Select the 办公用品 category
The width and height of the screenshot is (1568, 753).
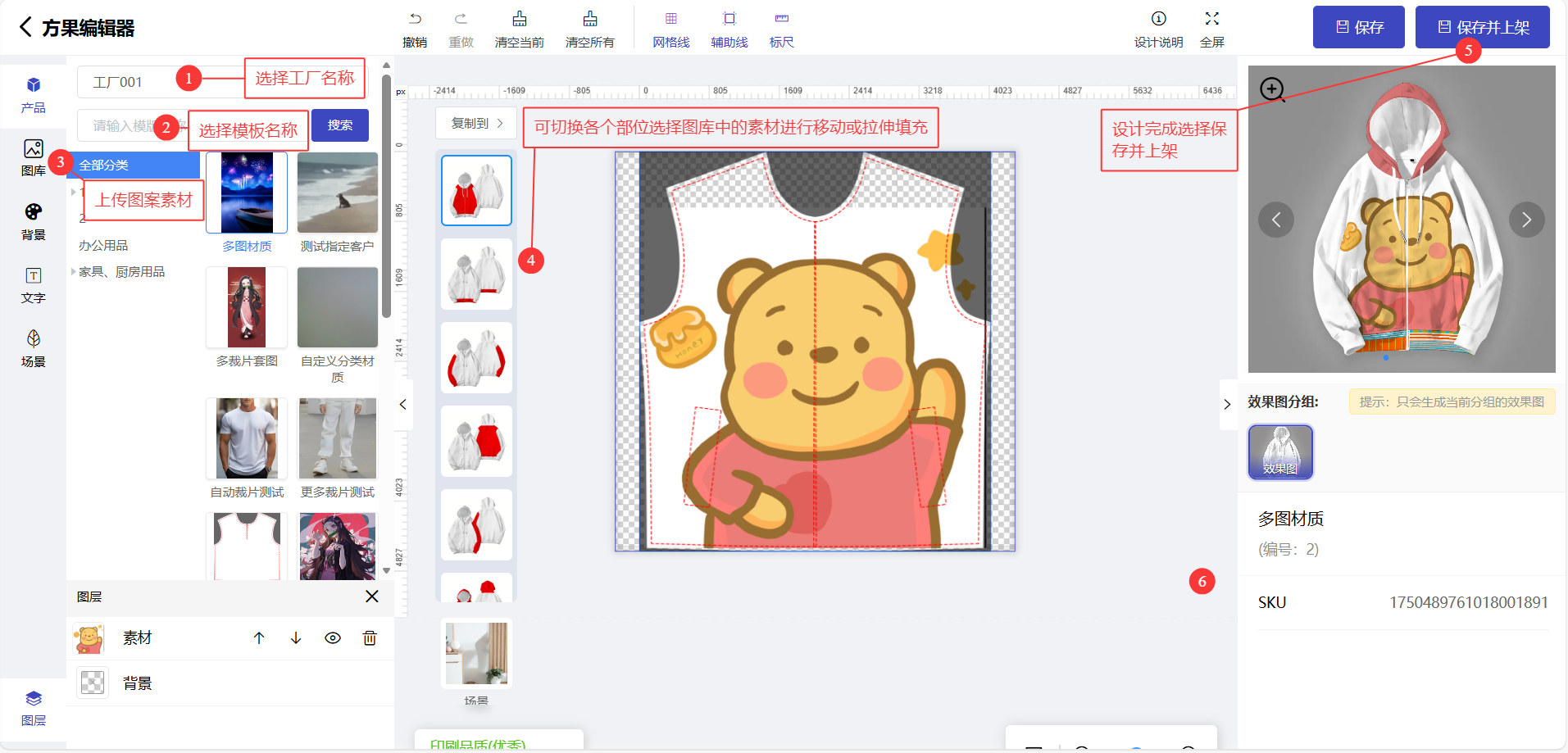(103, 246)
